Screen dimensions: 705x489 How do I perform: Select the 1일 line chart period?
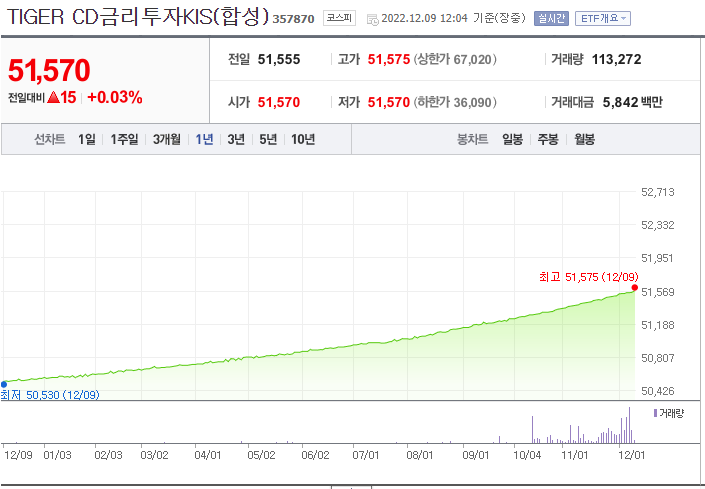86,139
